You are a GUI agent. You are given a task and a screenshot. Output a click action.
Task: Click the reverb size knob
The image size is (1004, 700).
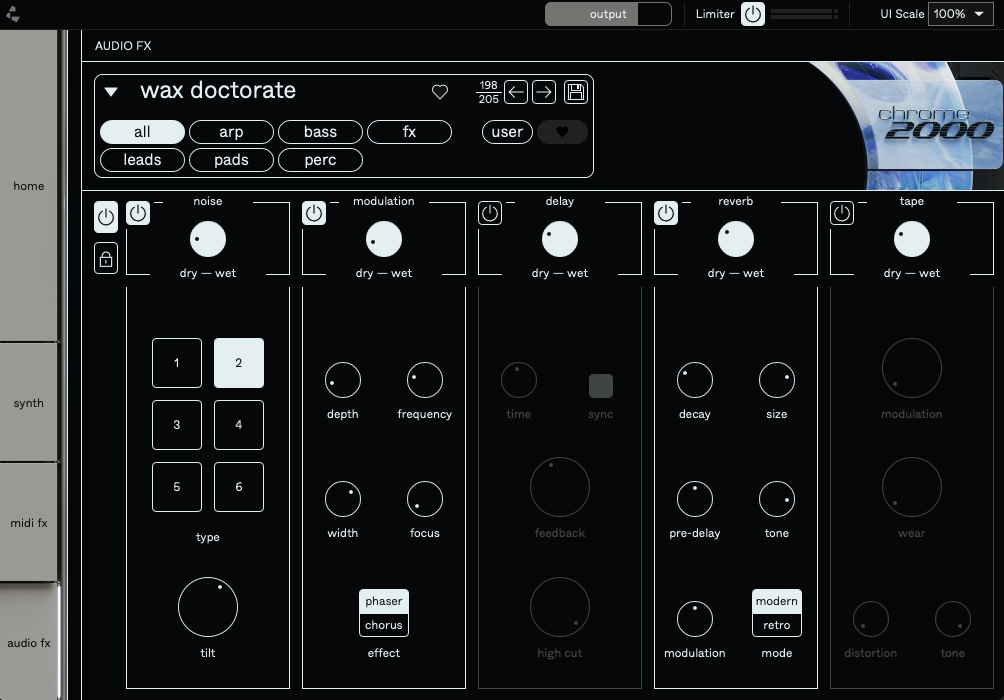click(777, 380)
